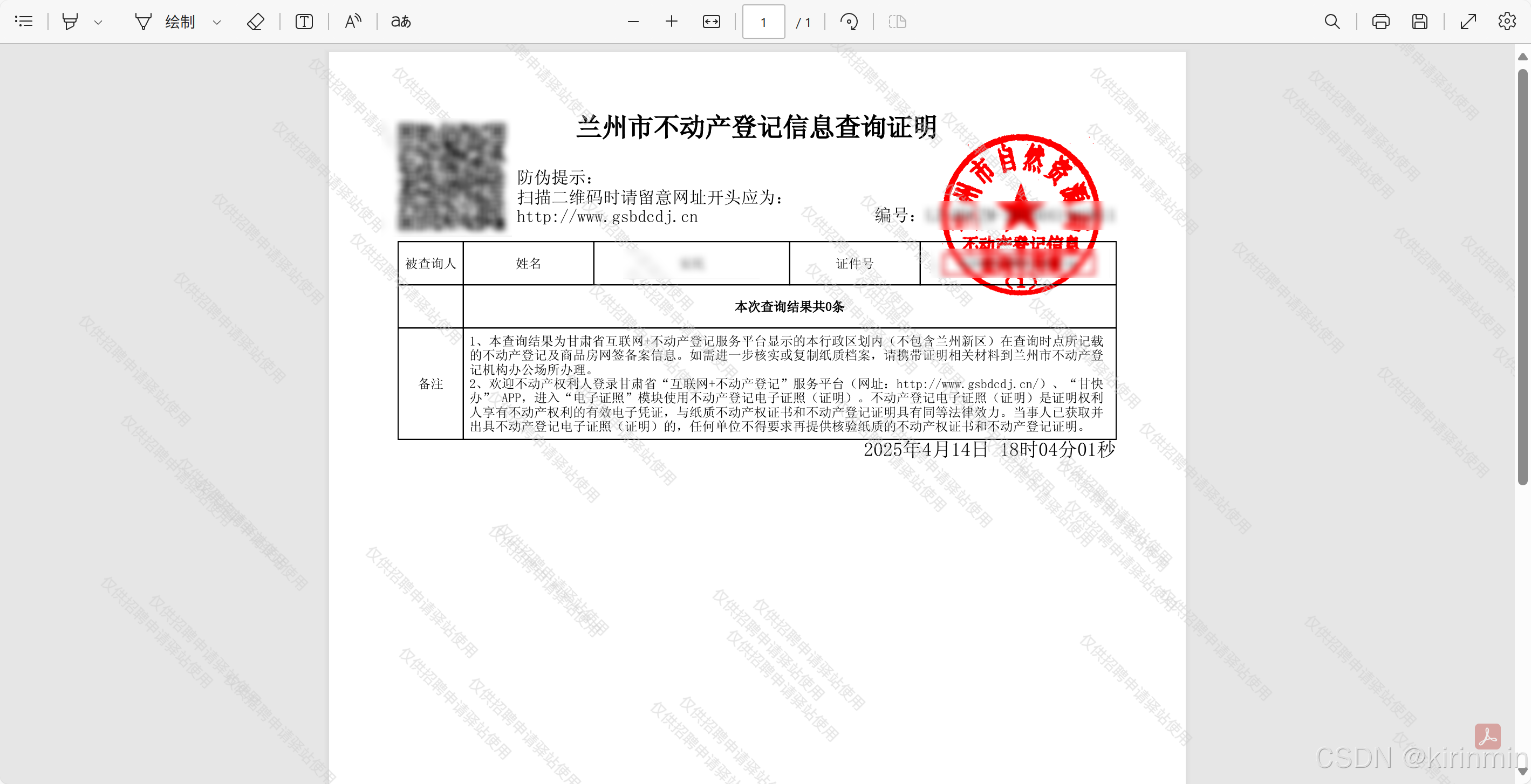Expand the draw tool options chevron
The height and width of the screenshot is (784, 1531).
coord(217,23)
